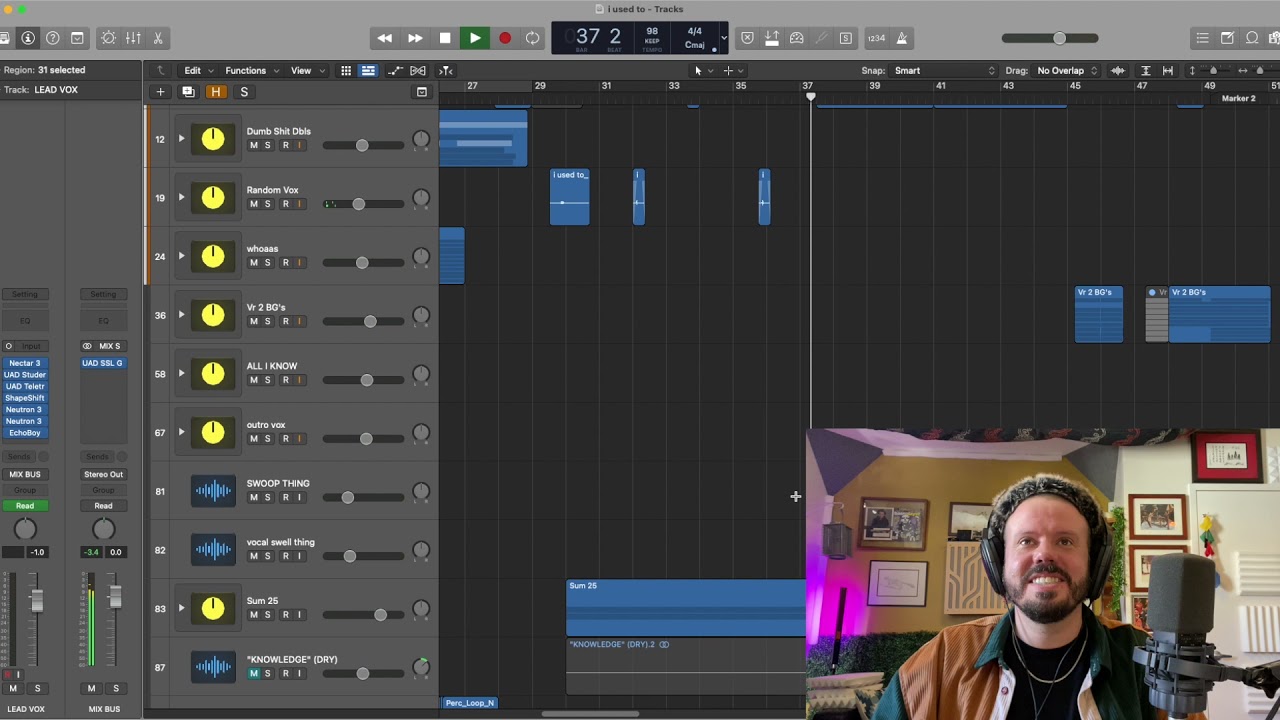Image resolution: width=1280 pixels, height=720 pixels.
Task: Toggle the 1234 Count-in button
Action: tap(876, 38)
